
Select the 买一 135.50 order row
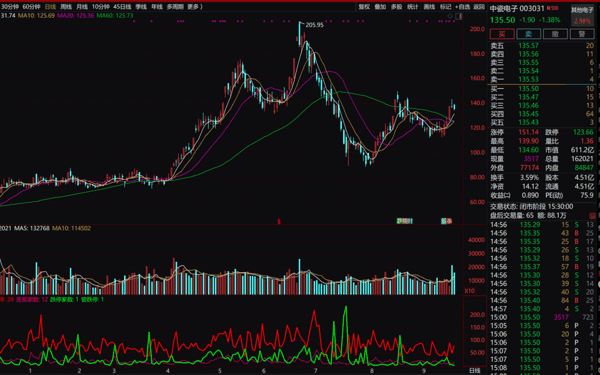point(542,89)
